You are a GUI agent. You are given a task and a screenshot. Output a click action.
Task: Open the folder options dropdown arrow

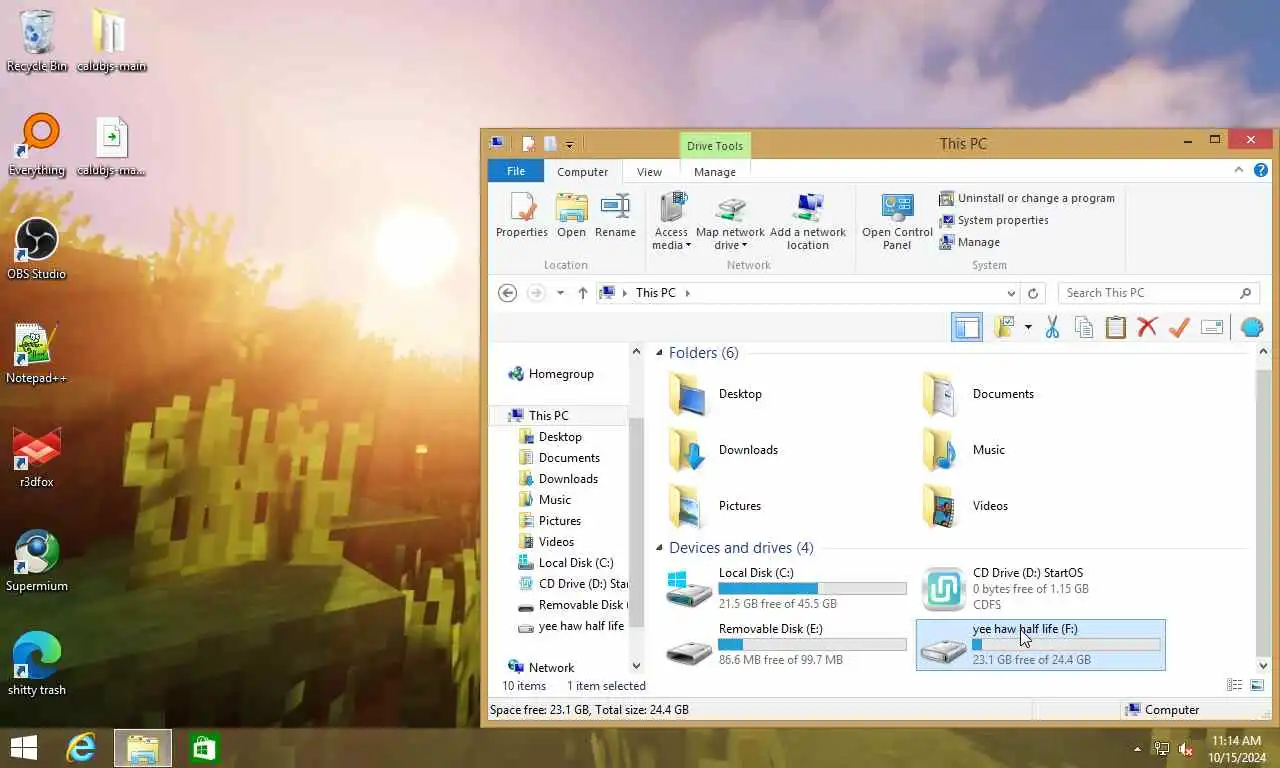coord(1027,327)
